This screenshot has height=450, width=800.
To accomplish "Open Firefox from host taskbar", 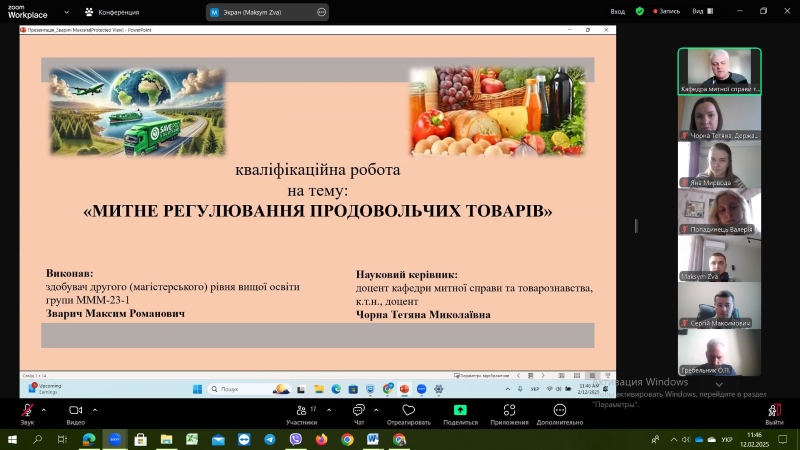I will (x=321, y=439).
